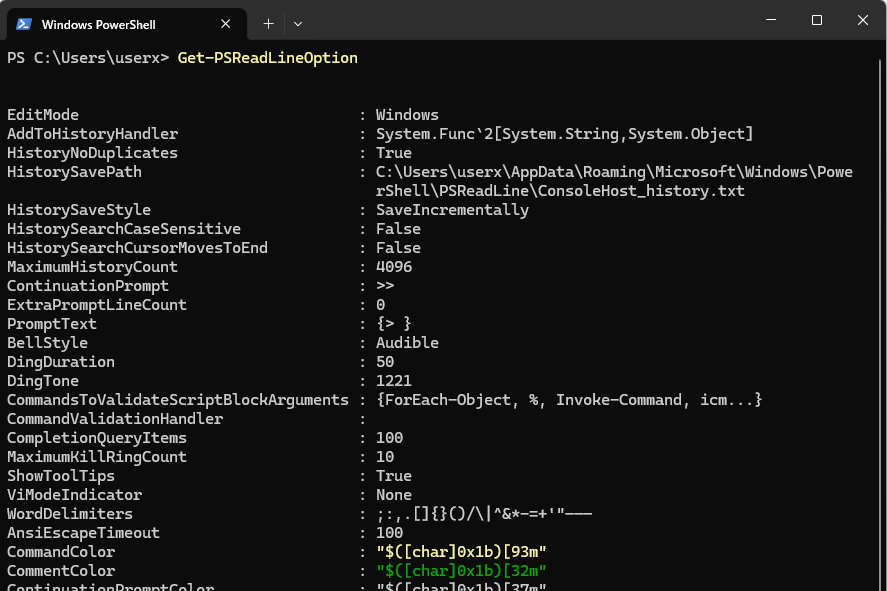Viewport: 887px width, 591px height.
Task: Click the BellStyle value Audible
Action: coord(407,343)
